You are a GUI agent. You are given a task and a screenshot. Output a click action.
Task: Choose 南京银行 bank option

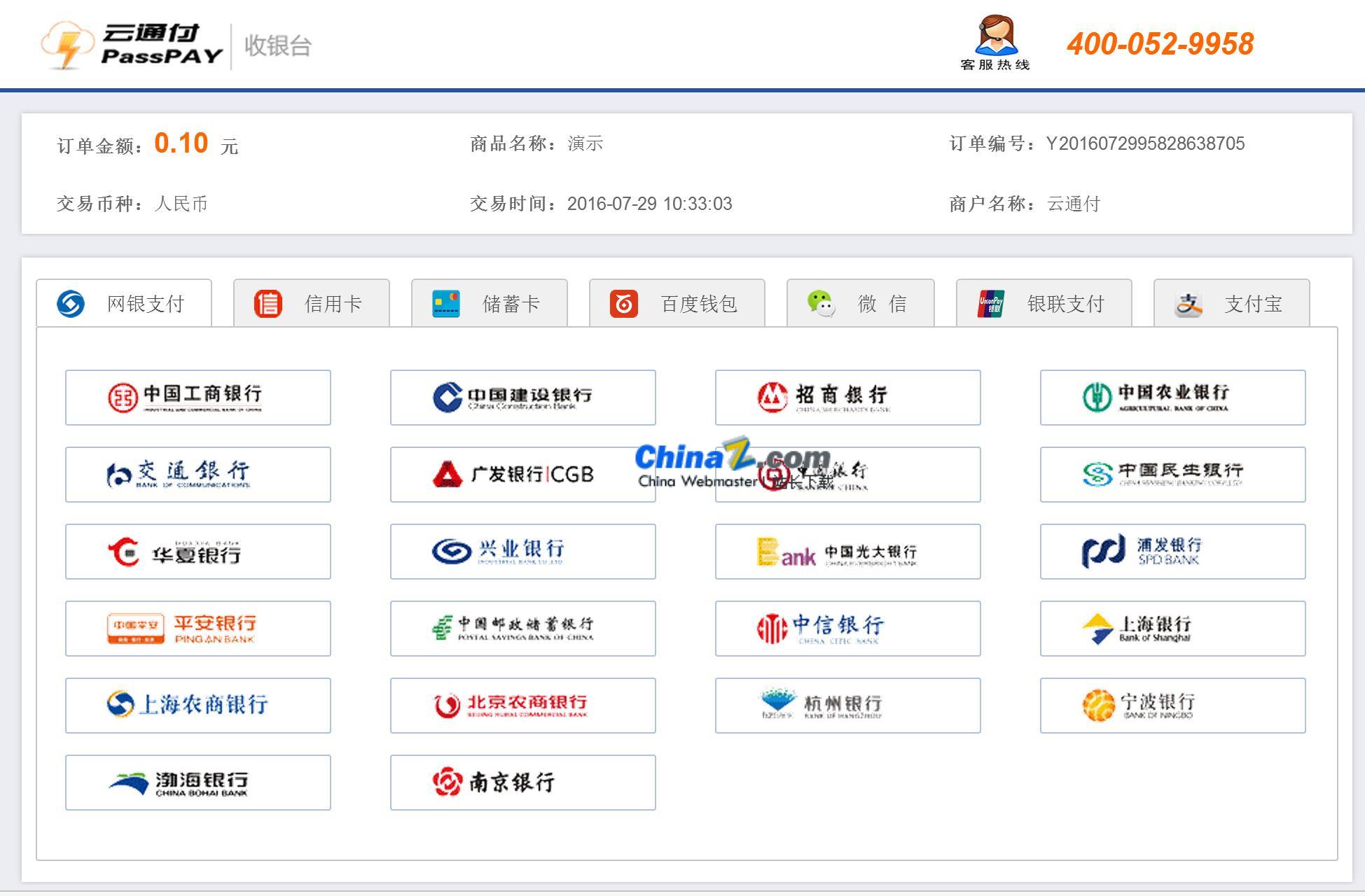coord(523,783)
